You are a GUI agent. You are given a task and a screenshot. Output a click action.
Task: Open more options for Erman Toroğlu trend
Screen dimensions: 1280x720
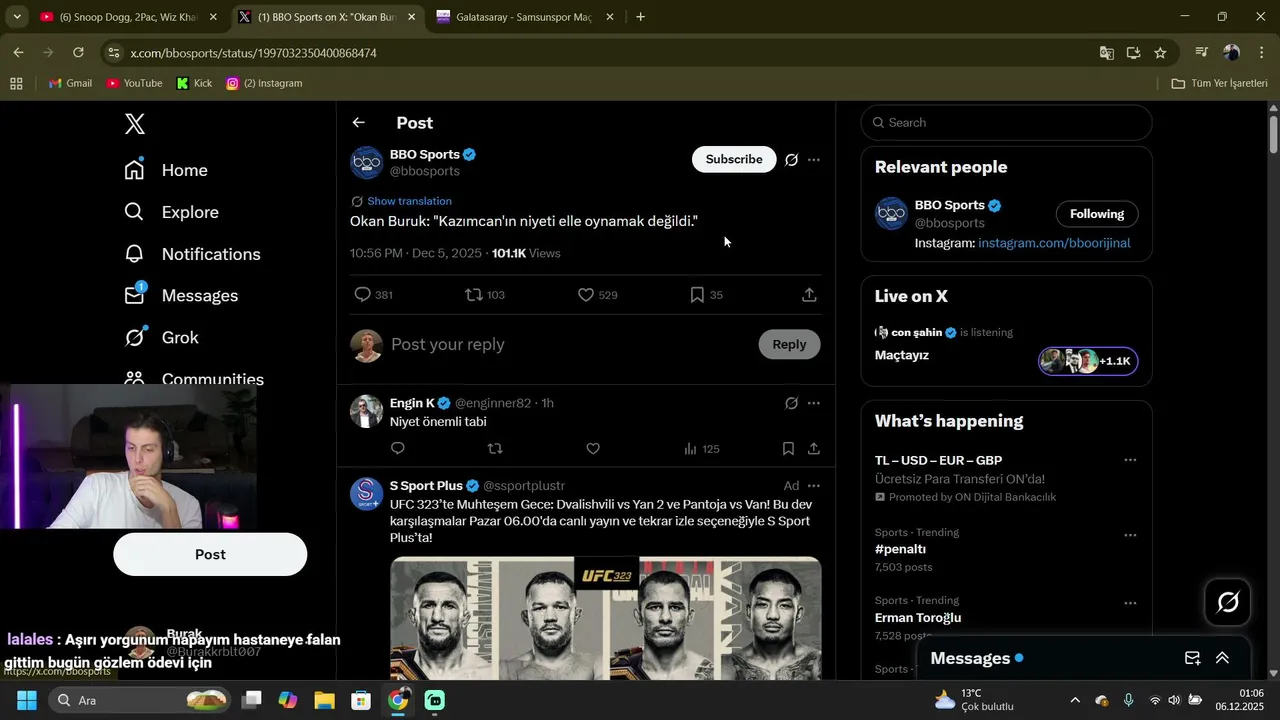(1130, 603)
